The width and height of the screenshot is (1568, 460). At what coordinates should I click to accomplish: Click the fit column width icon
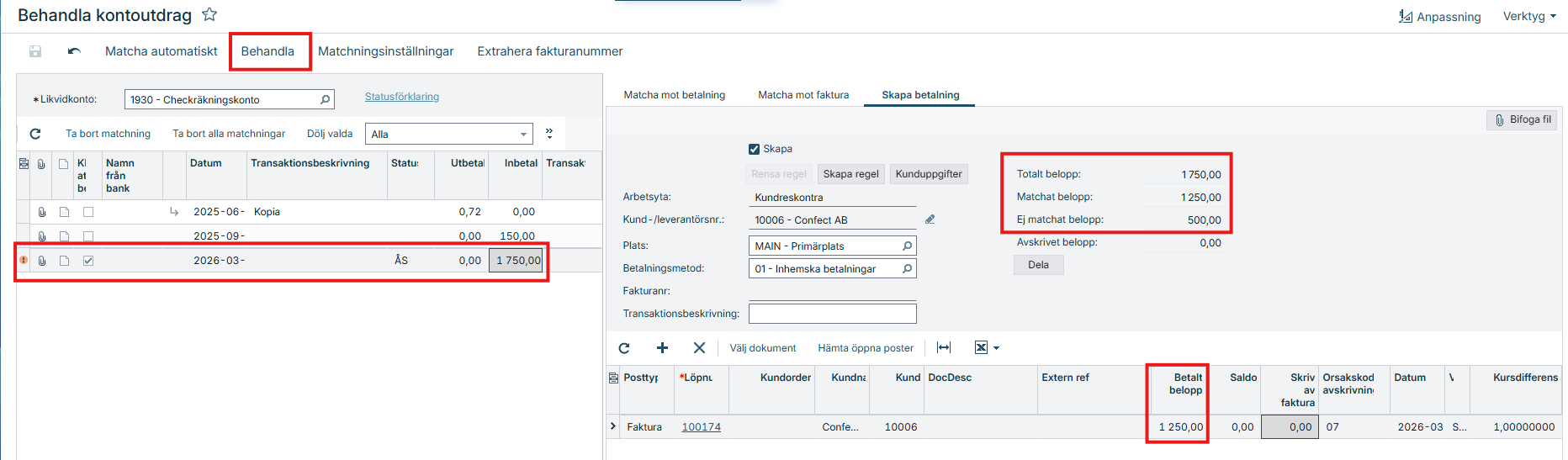point(944,348)
